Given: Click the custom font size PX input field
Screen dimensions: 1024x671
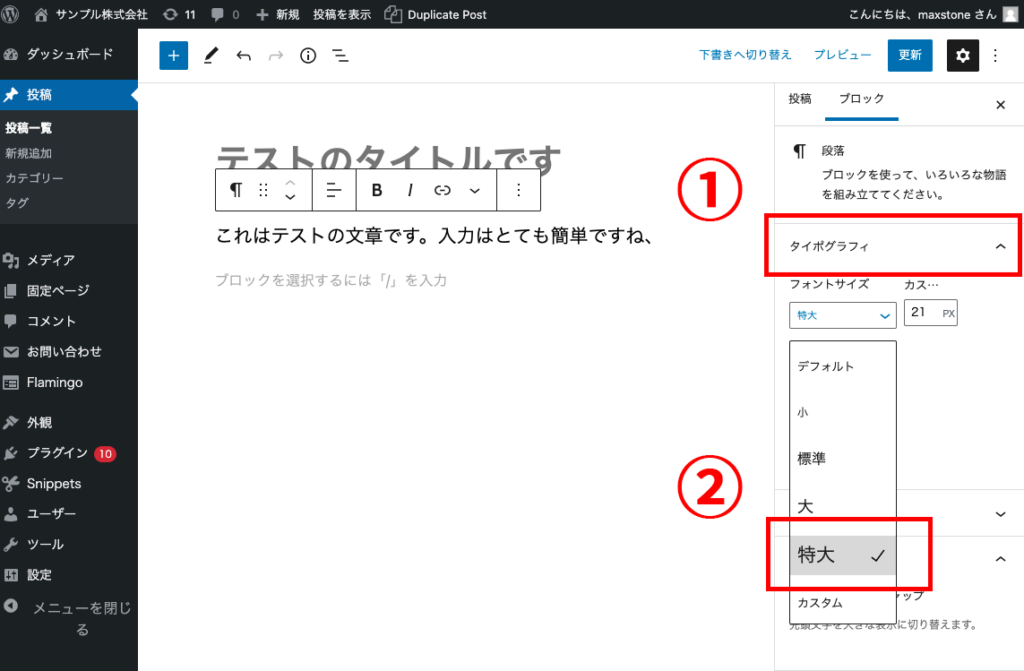Looking at the screenshot, I should coord(931,312).
